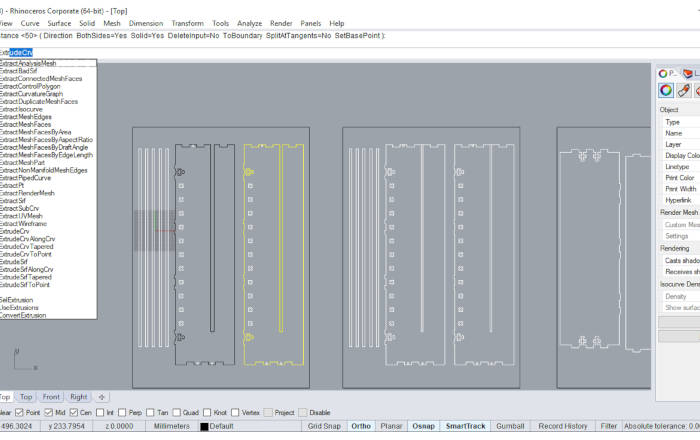Enable the Tan osnap checkbox
700x440 pixels.
tap(150, 412)
